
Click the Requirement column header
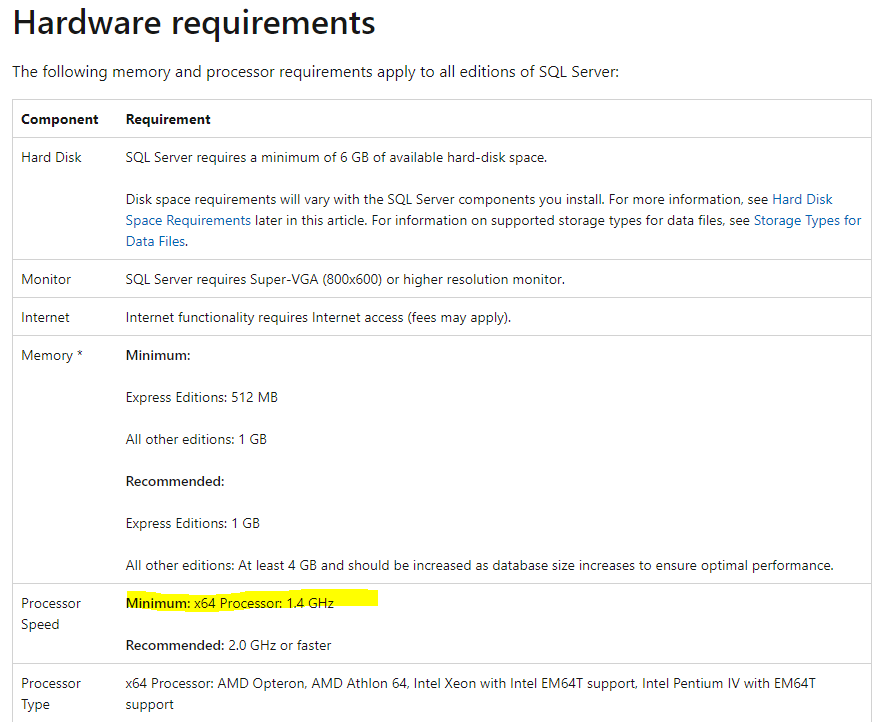pos(167,118)
